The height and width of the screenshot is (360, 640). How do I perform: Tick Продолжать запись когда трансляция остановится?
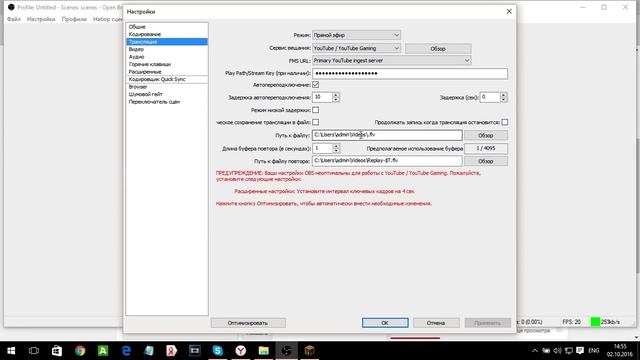[505, 122]
